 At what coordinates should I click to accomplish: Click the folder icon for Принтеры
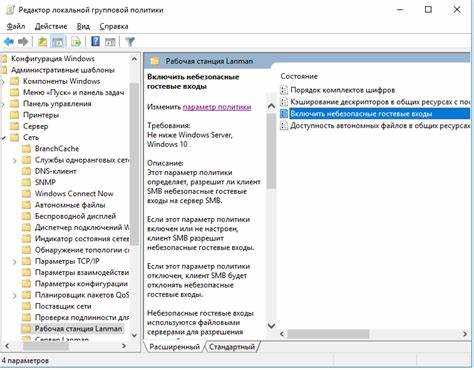point(14,115)
